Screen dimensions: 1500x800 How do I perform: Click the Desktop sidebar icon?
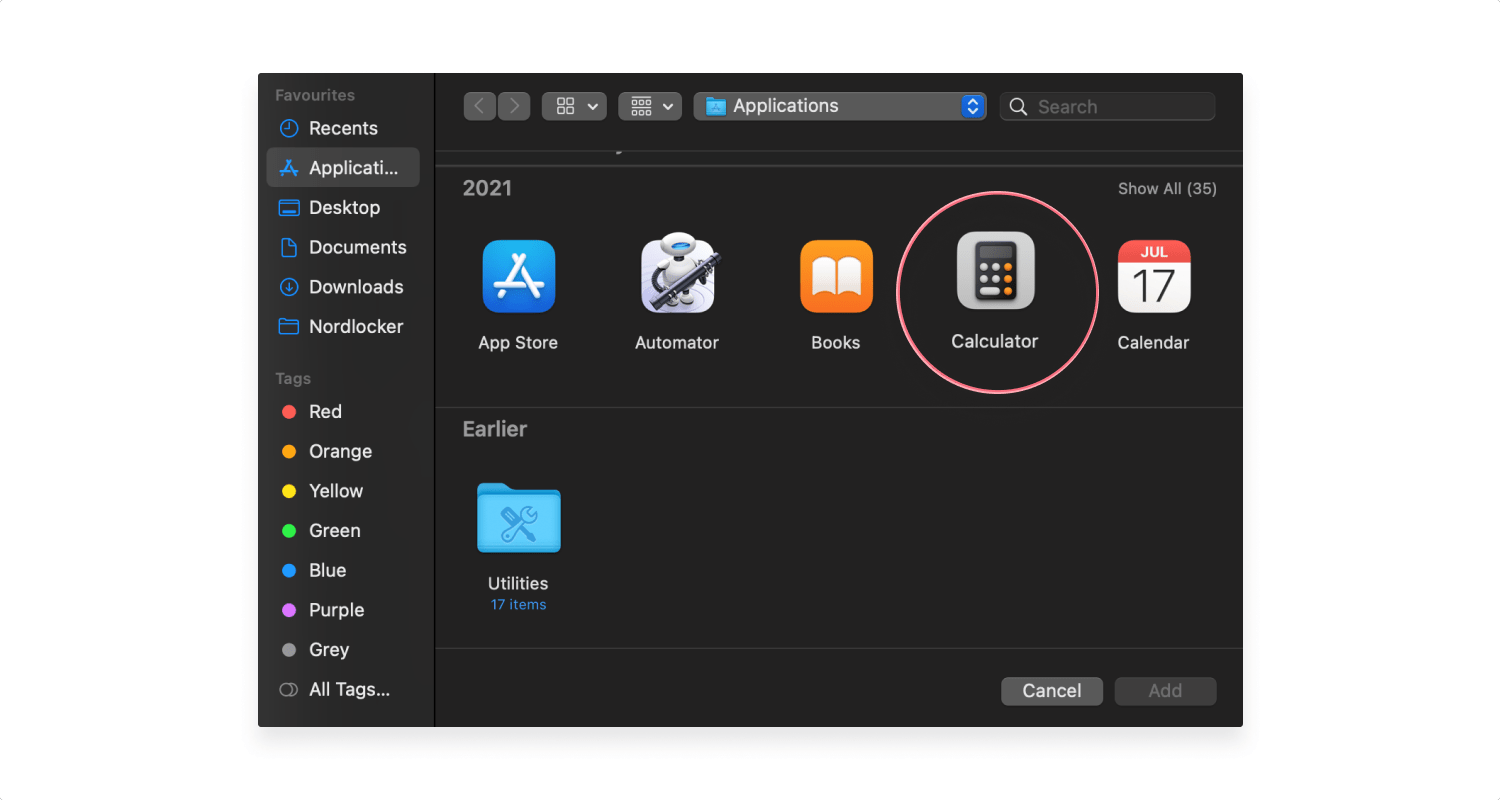pos(289,208)
